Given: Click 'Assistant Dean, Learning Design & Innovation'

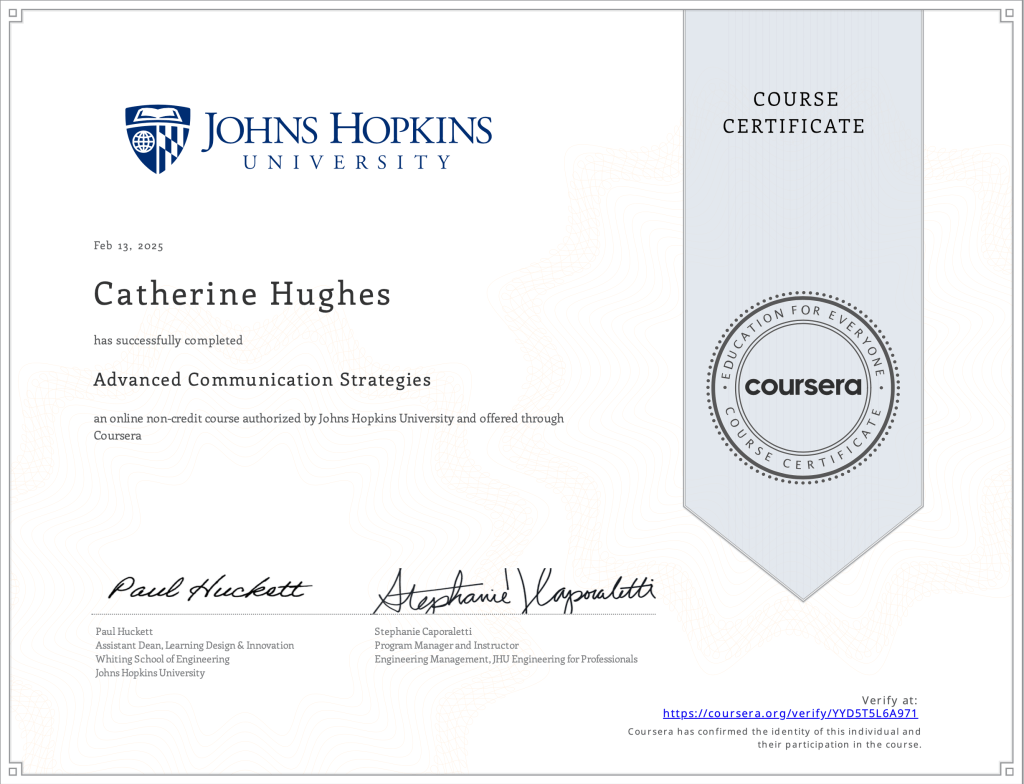Looking at the screenshot, I should pos(195,645).
